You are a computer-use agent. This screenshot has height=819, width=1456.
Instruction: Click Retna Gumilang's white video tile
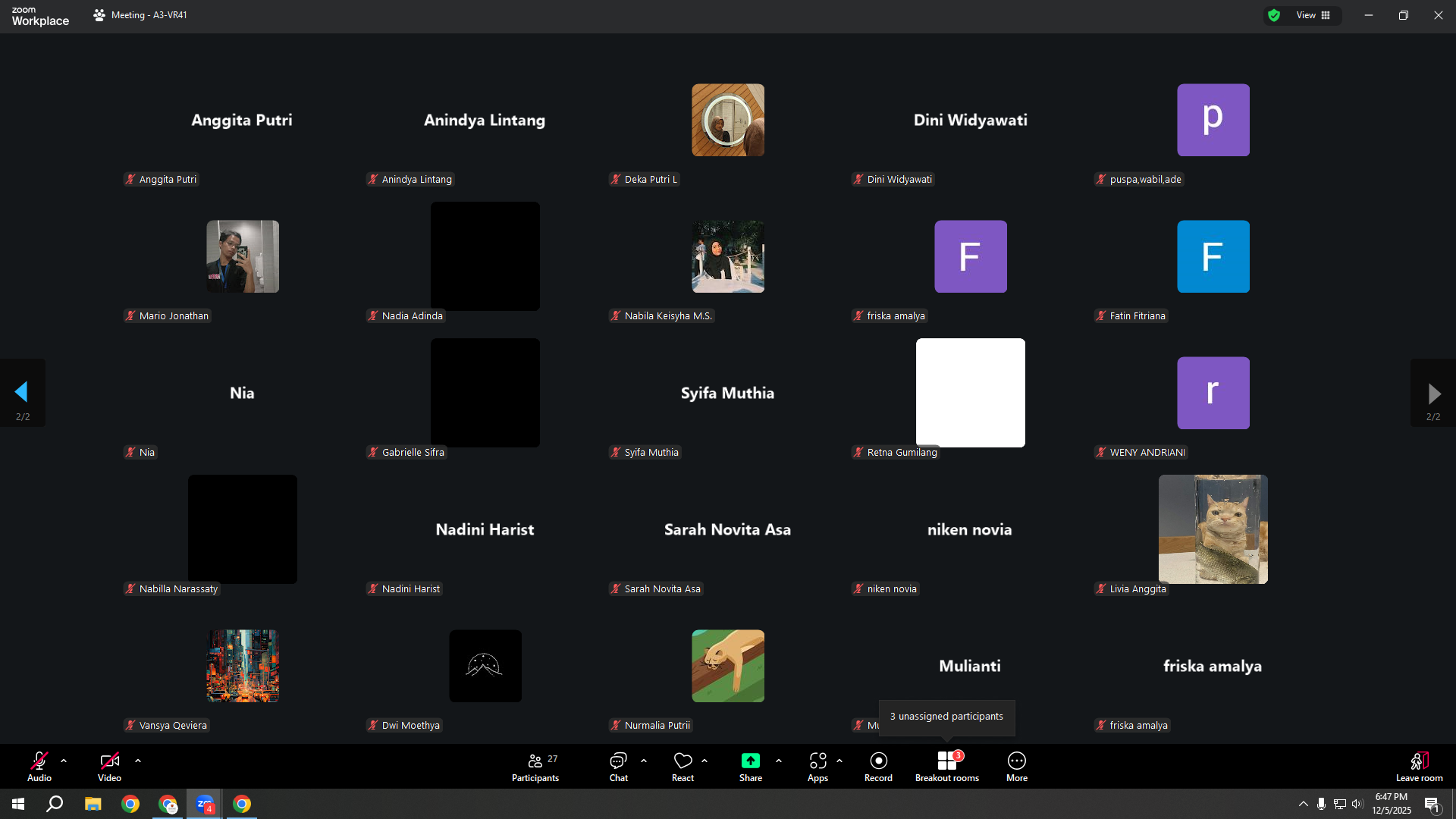click(971, 393)
